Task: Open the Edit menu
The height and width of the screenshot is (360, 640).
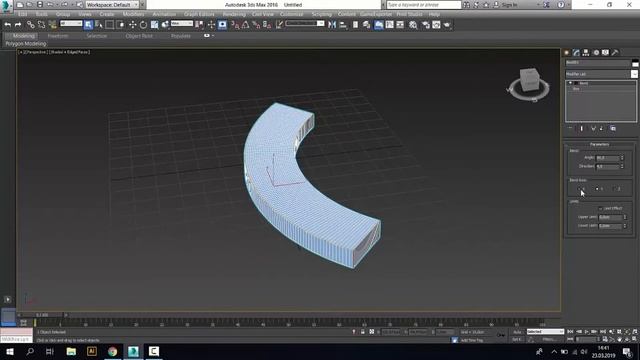Action: (x=22, y=14)
